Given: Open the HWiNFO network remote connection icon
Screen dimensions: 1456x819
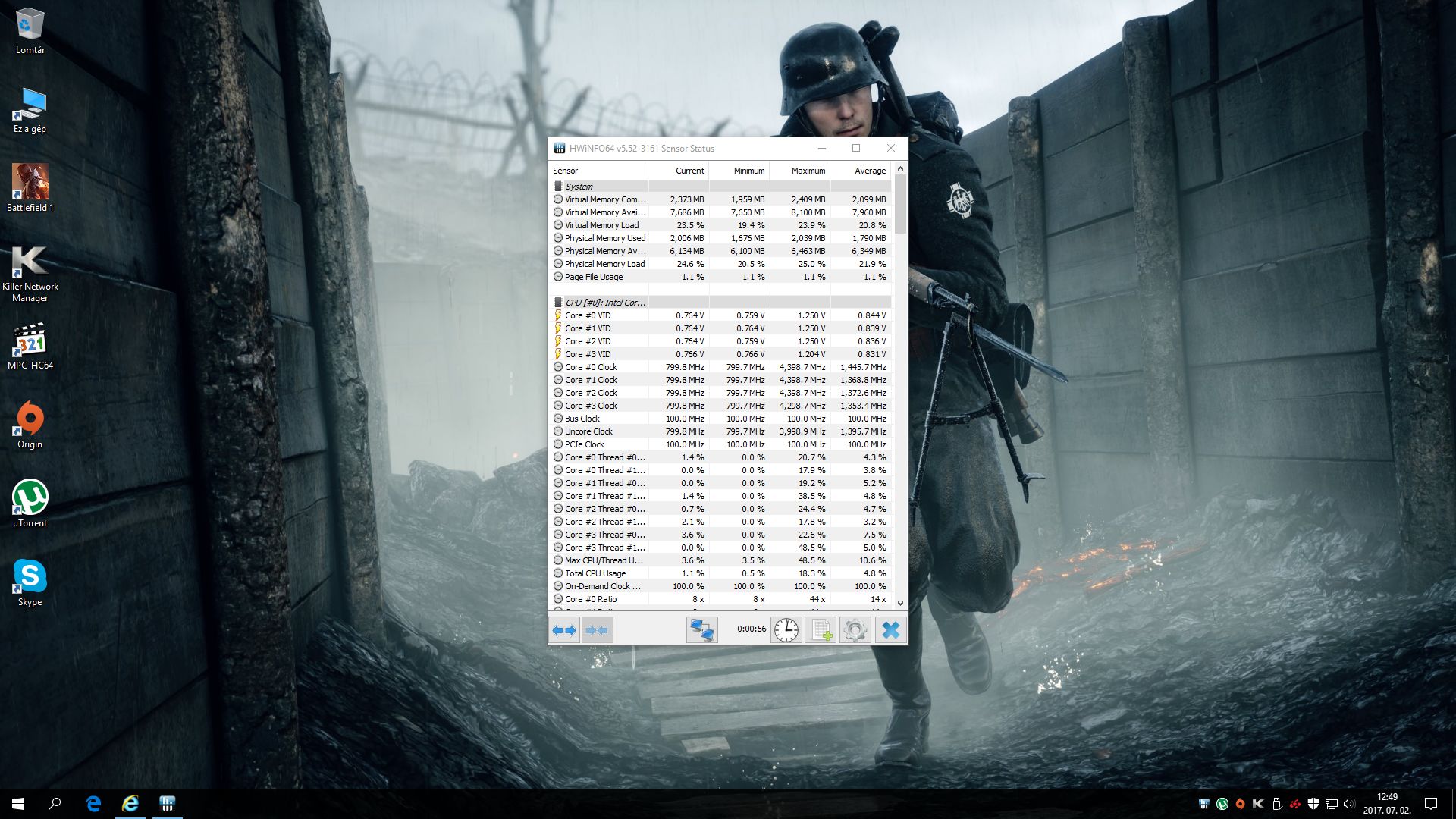Looking at the screenshot, I should click(x=701, y=630).
